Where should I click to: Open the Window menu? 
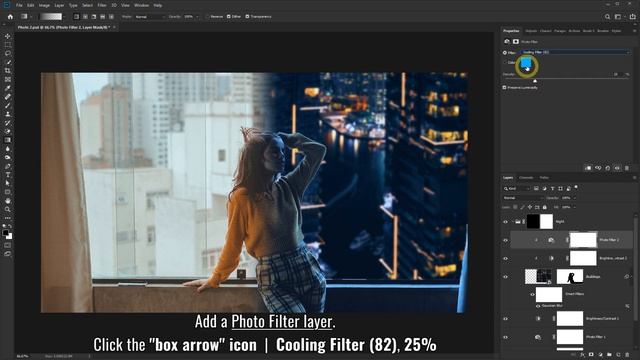141,5
